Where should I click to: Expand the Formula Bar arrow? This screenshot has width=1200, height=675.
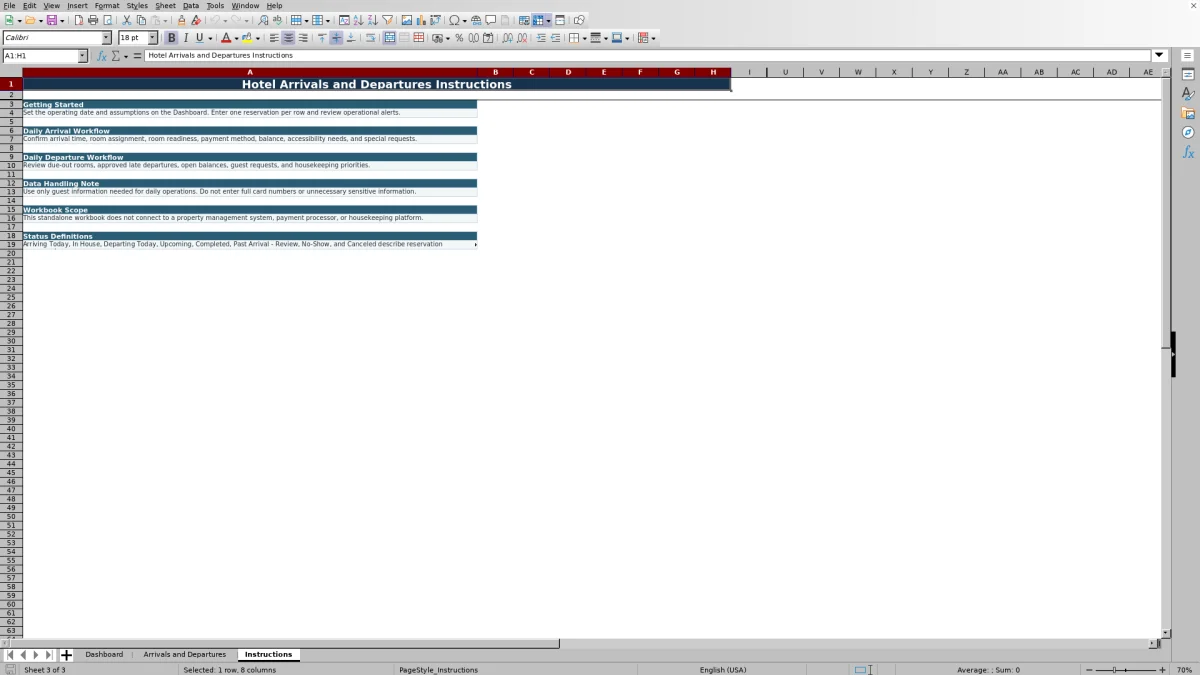[1159, 56]
